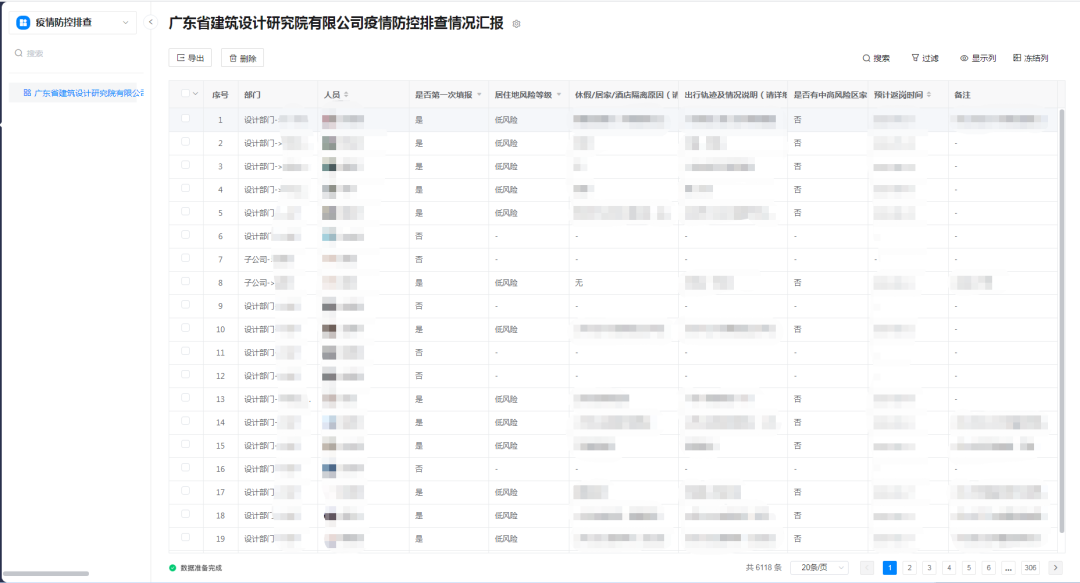Click the green 数据准备完成 status icon
The width and height of the screenshot is (1080, 583).
point(173,568)
